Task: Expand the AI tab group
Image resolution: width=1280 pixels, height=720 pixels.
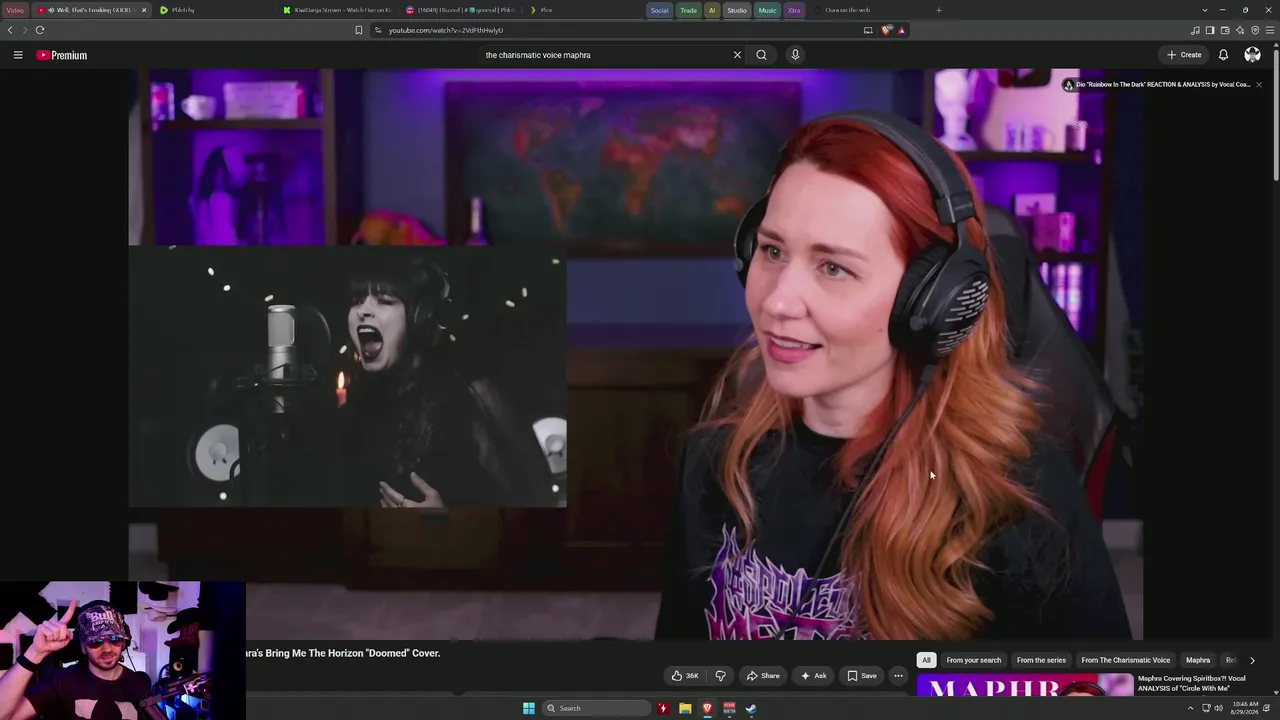Action: pyautogui.click(x=712, y=10)
